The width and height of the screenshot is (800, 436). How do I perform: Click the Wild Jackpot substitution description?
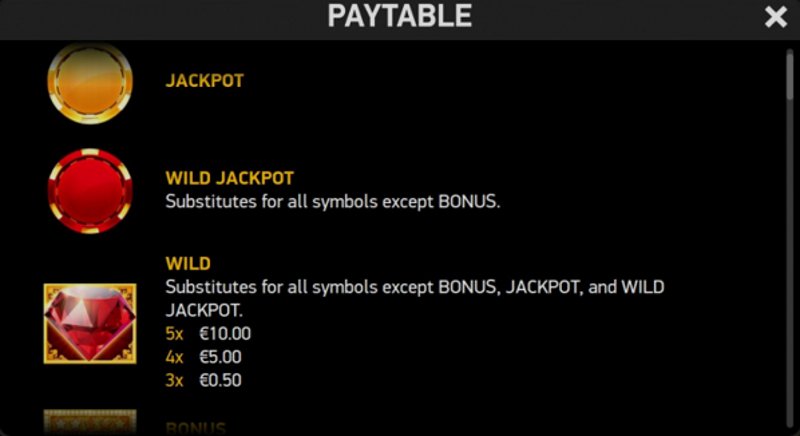(x=333, y=201)
